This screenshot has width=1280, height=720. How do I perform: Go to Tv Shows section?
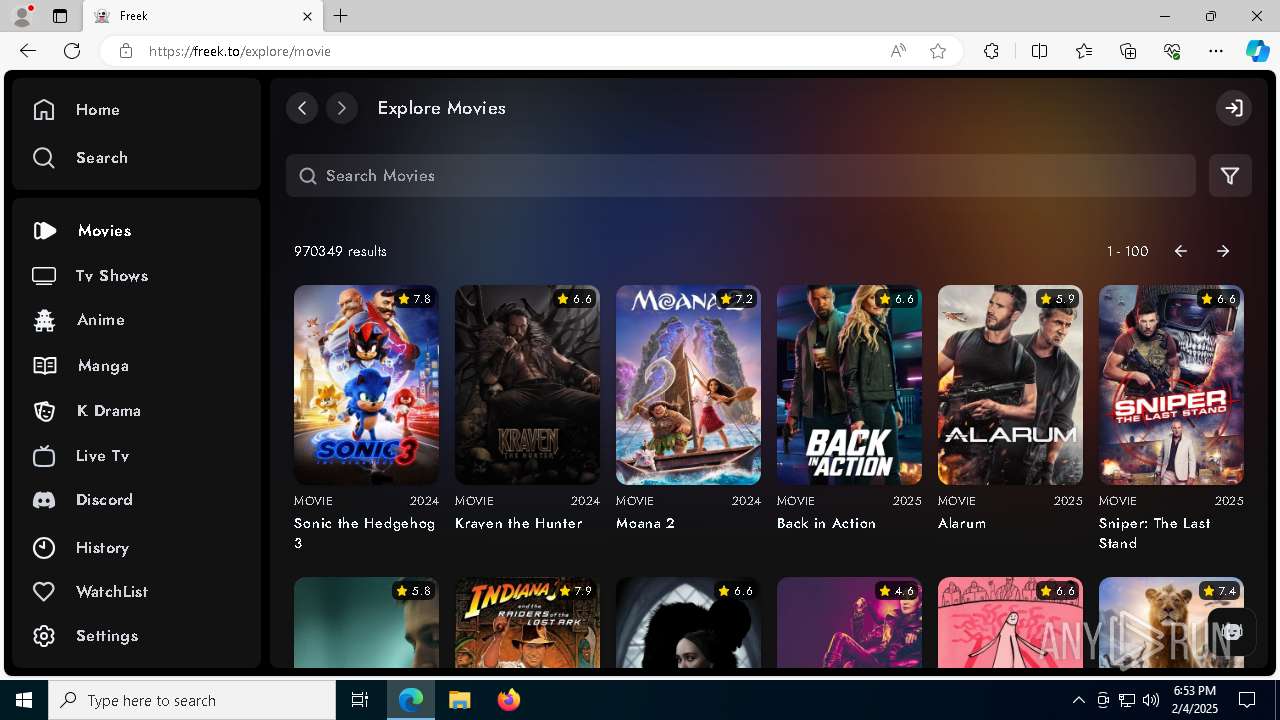[x=90, y=276]
